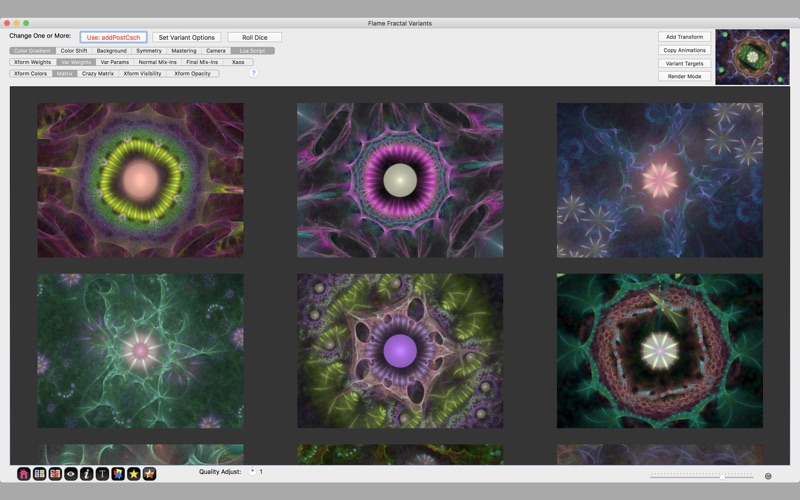Click the Copy Animations button
The image size is (800, 500).
coord(684,50)
